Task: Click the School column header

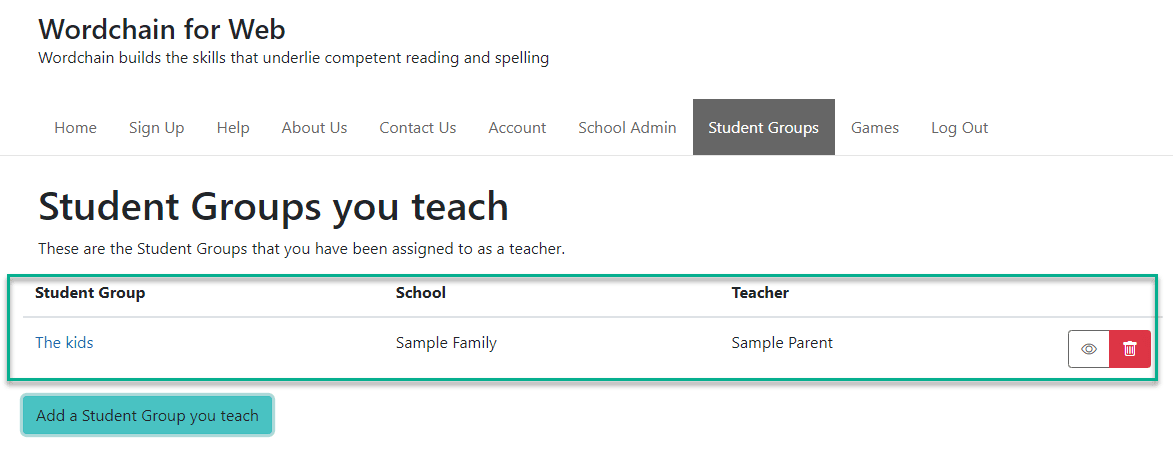Action: pyautogui.click(x=420, y=293)
